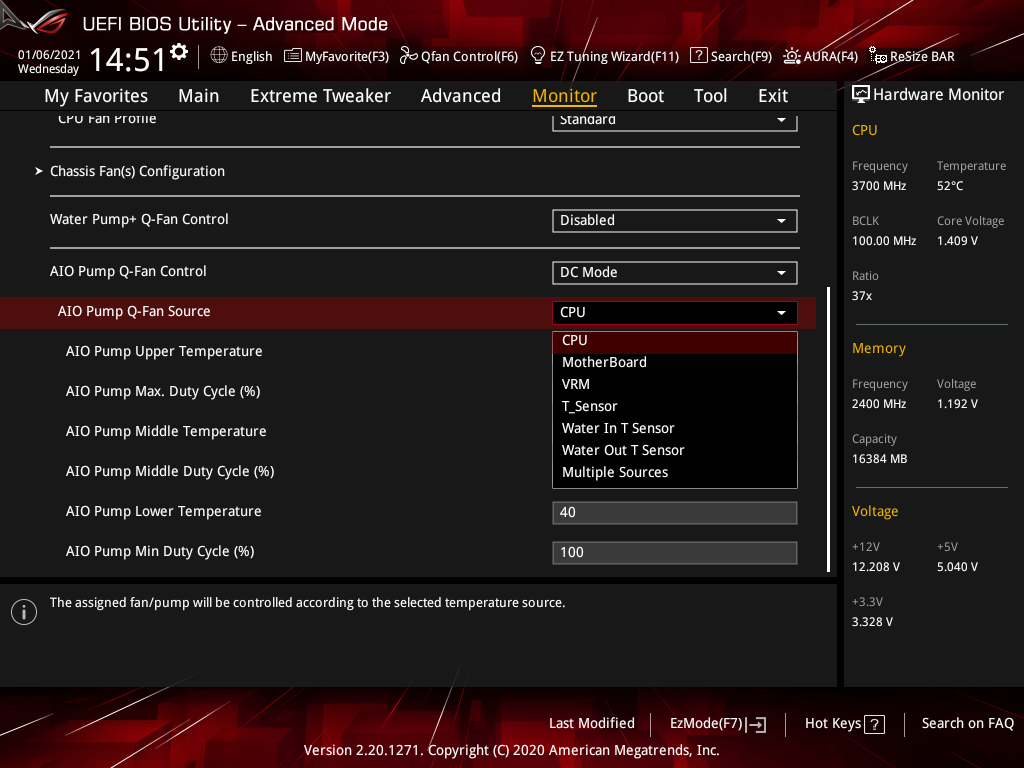
Task: Switch to My Favorites tab
Action: [x=96, y=96]
